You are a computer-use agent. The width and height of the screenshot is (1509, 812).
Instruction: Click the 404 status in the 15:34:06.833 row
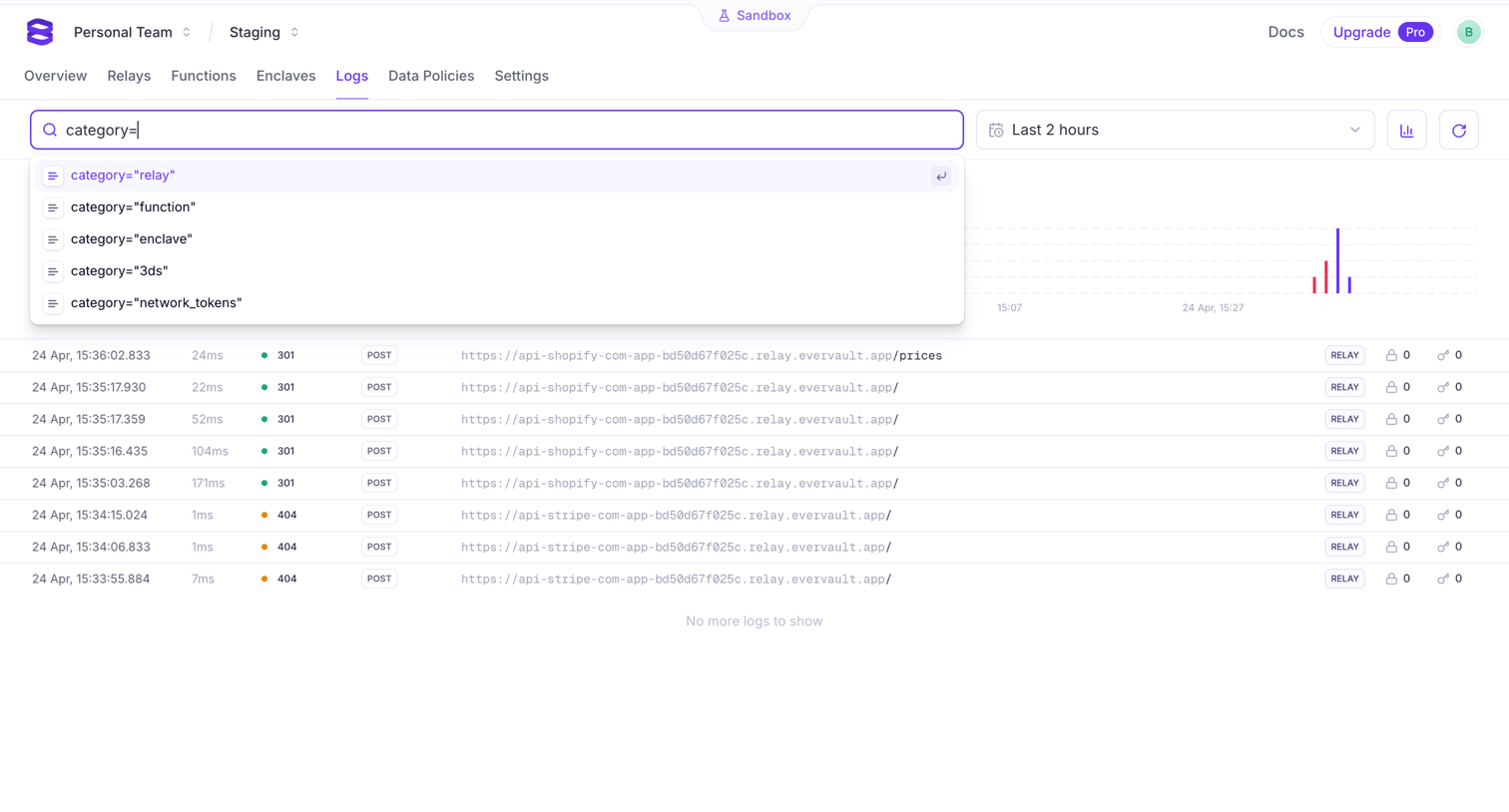click(x=286, y=547)
